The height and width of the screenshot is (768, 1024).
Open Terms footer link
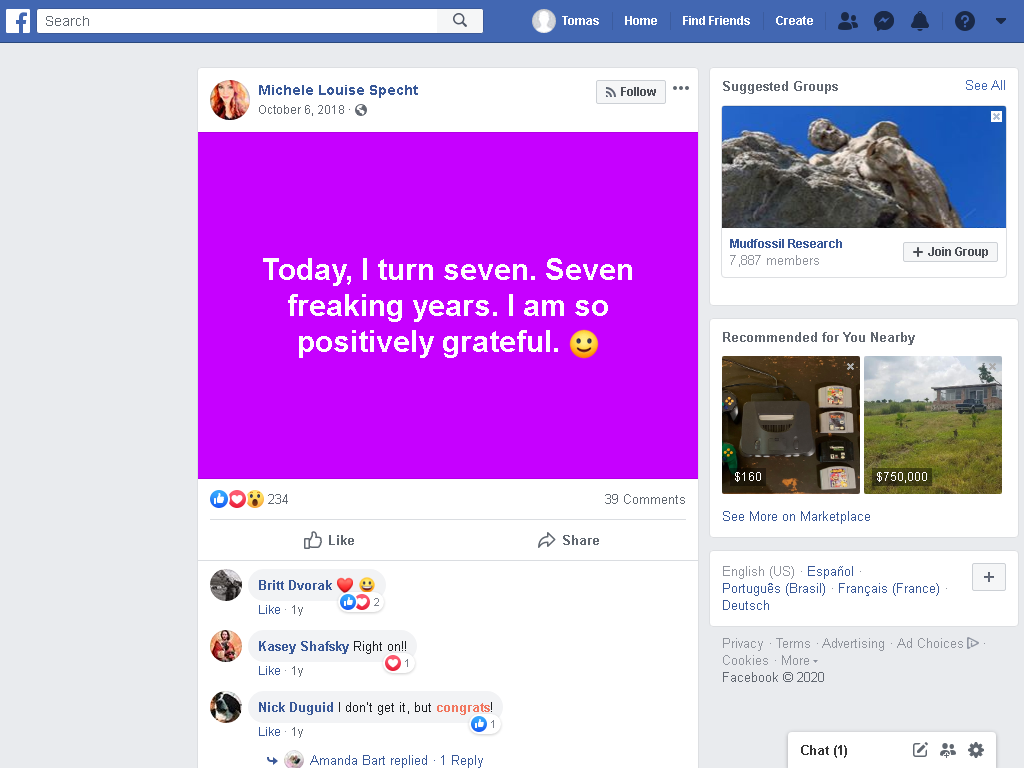793,643
